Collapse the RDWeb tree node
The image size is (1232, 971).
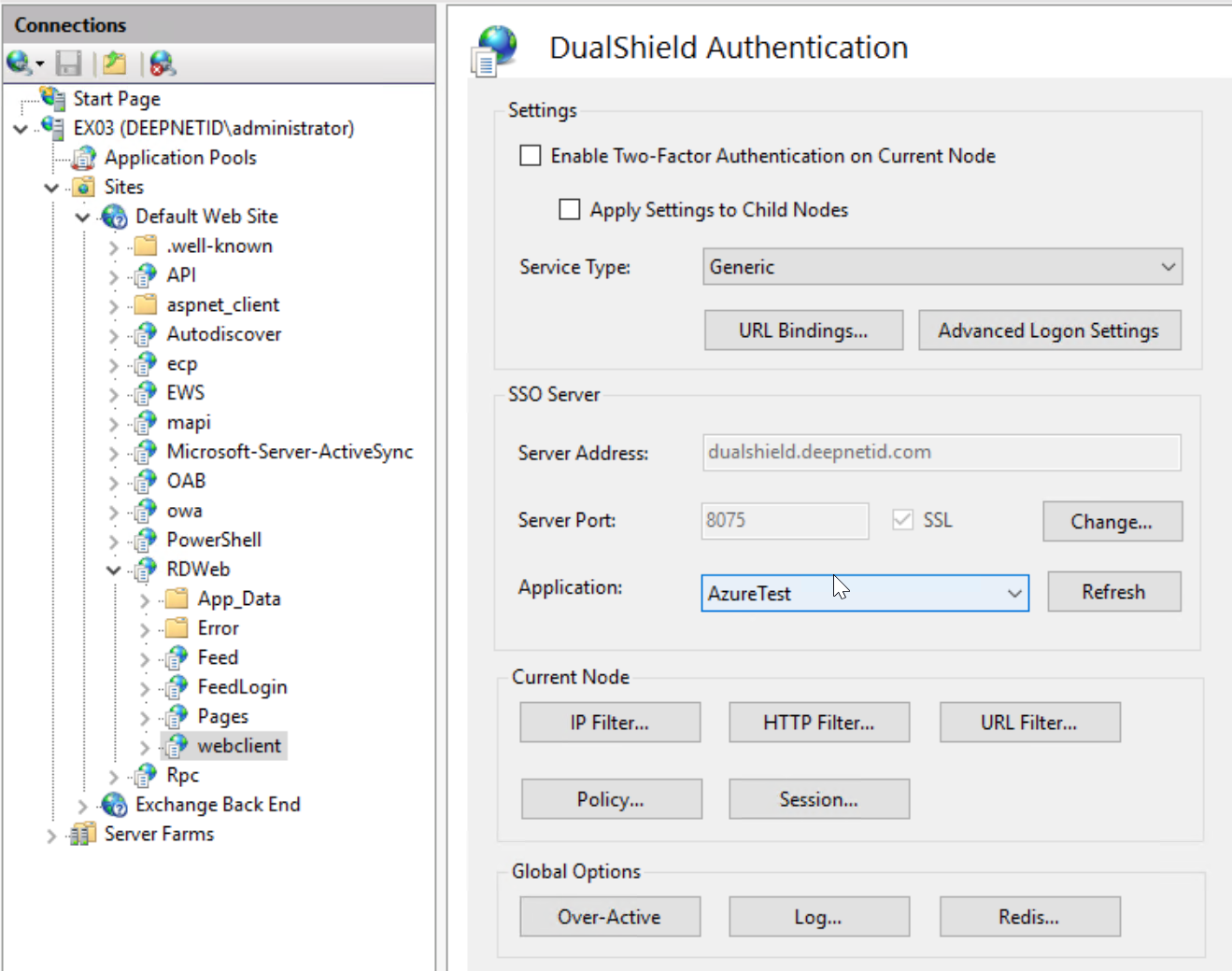click(114, 570)
